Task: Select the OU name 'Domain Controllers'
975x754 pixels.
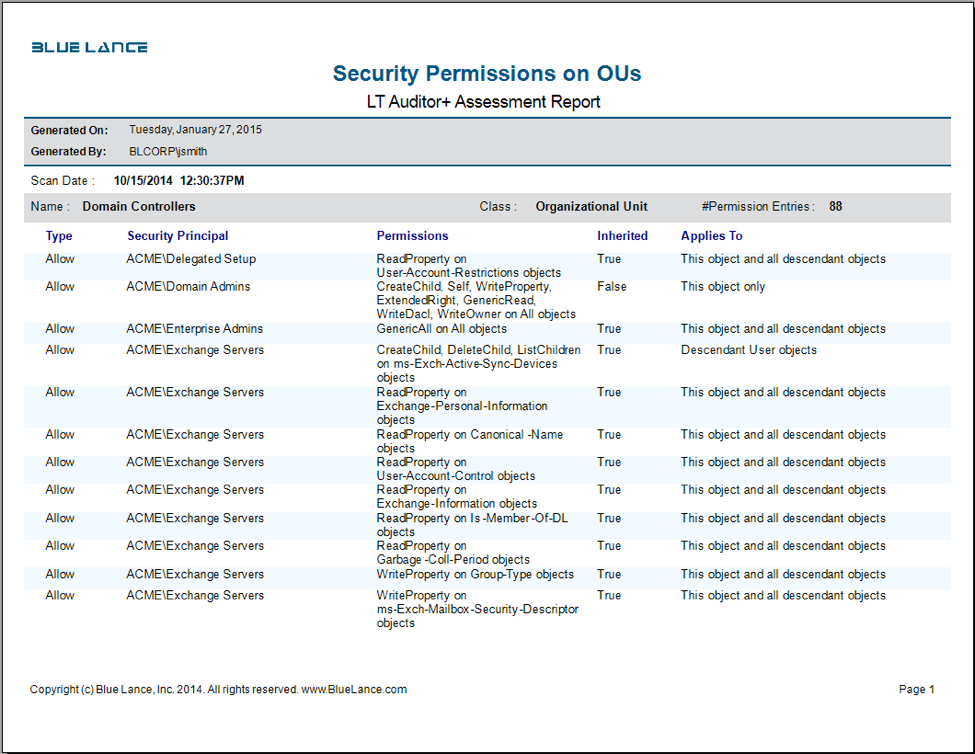Action: tap(139, 207)
